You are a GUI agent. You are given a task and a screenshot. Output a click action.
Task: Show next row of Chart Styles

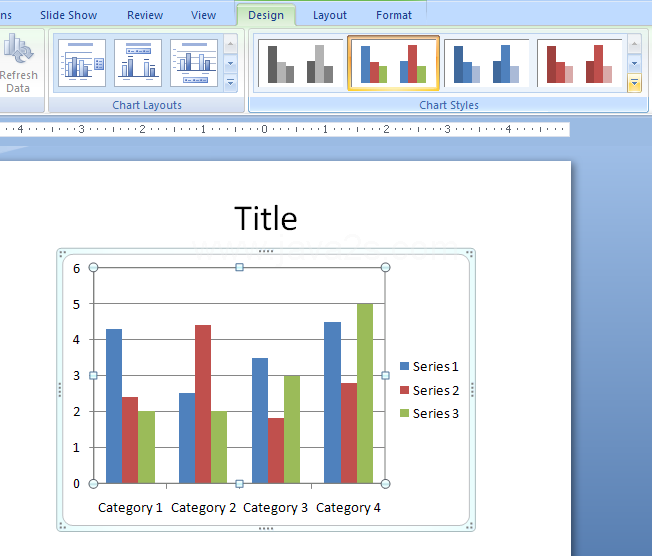point(634,64)
